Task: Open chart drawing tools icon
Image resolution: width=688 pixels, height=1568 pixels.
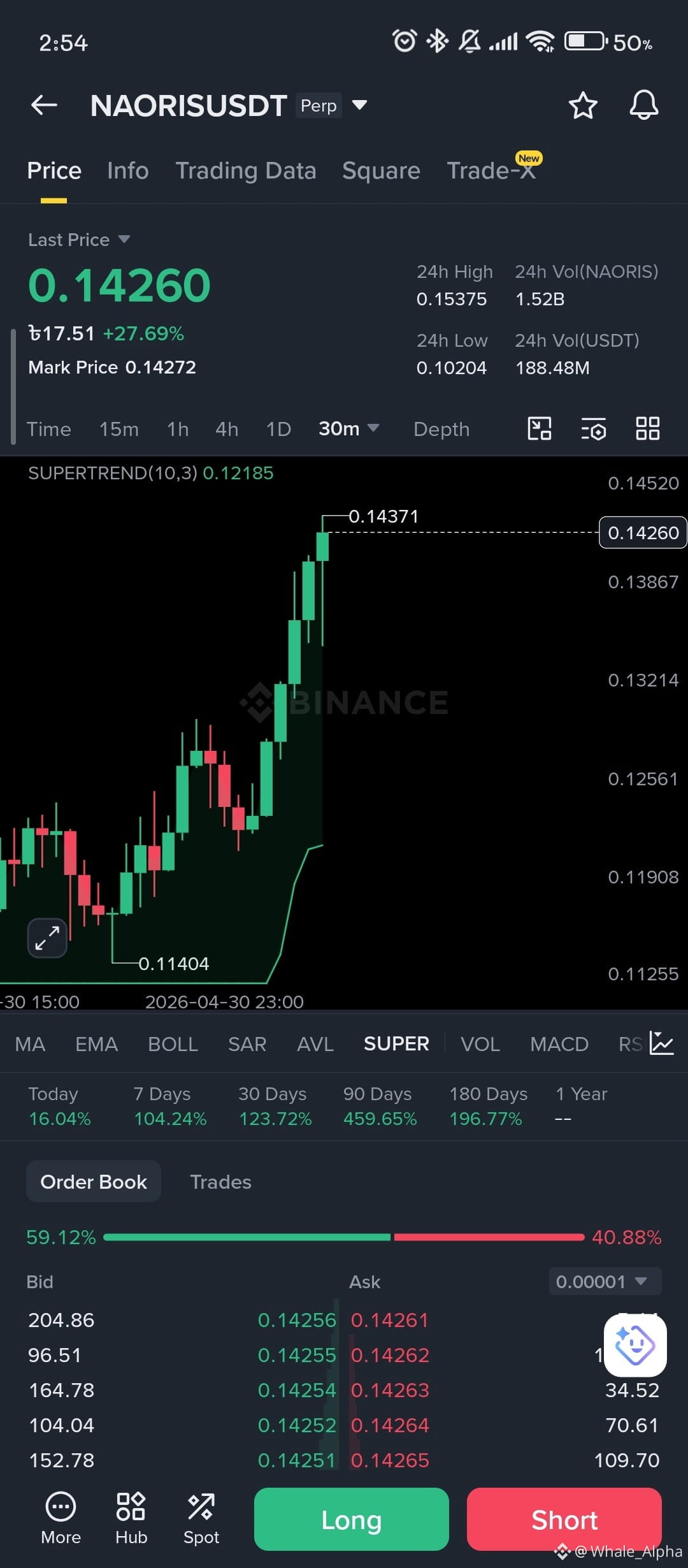Action: (540, 428)
